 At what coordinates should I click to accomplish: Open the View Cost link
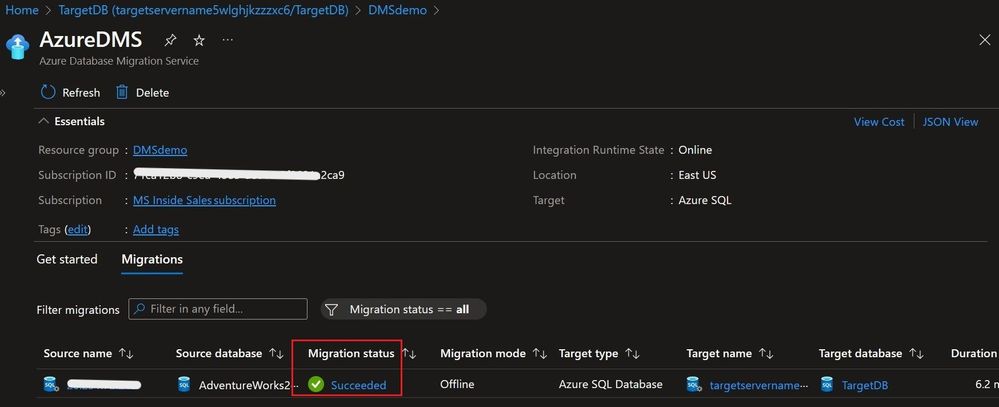coord(879,122)
